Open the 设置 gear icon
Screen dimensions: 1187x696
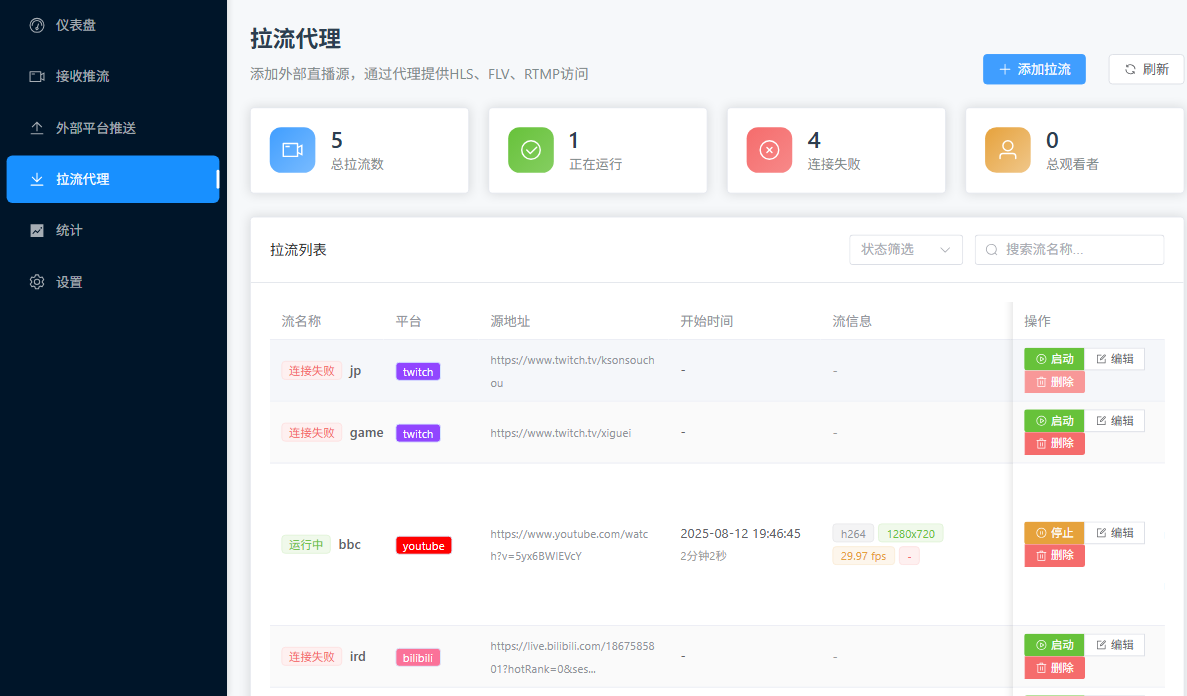[37, 281]
